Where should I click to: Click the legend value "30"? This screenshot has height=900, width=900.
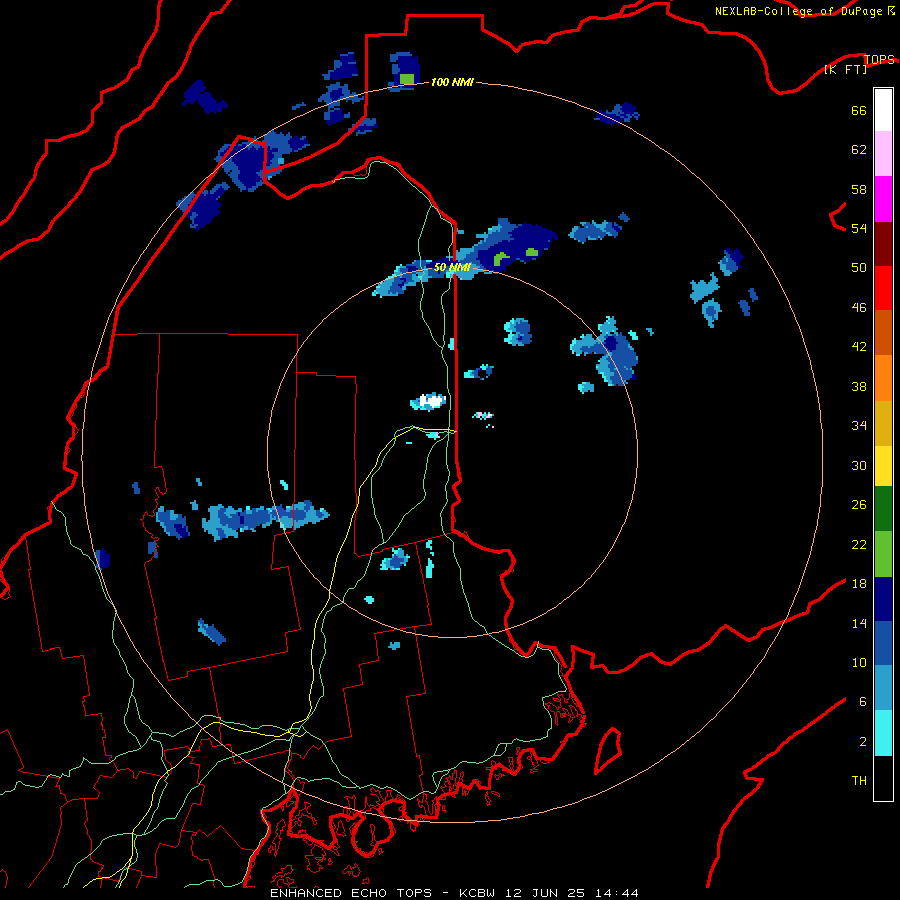click(859, 465)
